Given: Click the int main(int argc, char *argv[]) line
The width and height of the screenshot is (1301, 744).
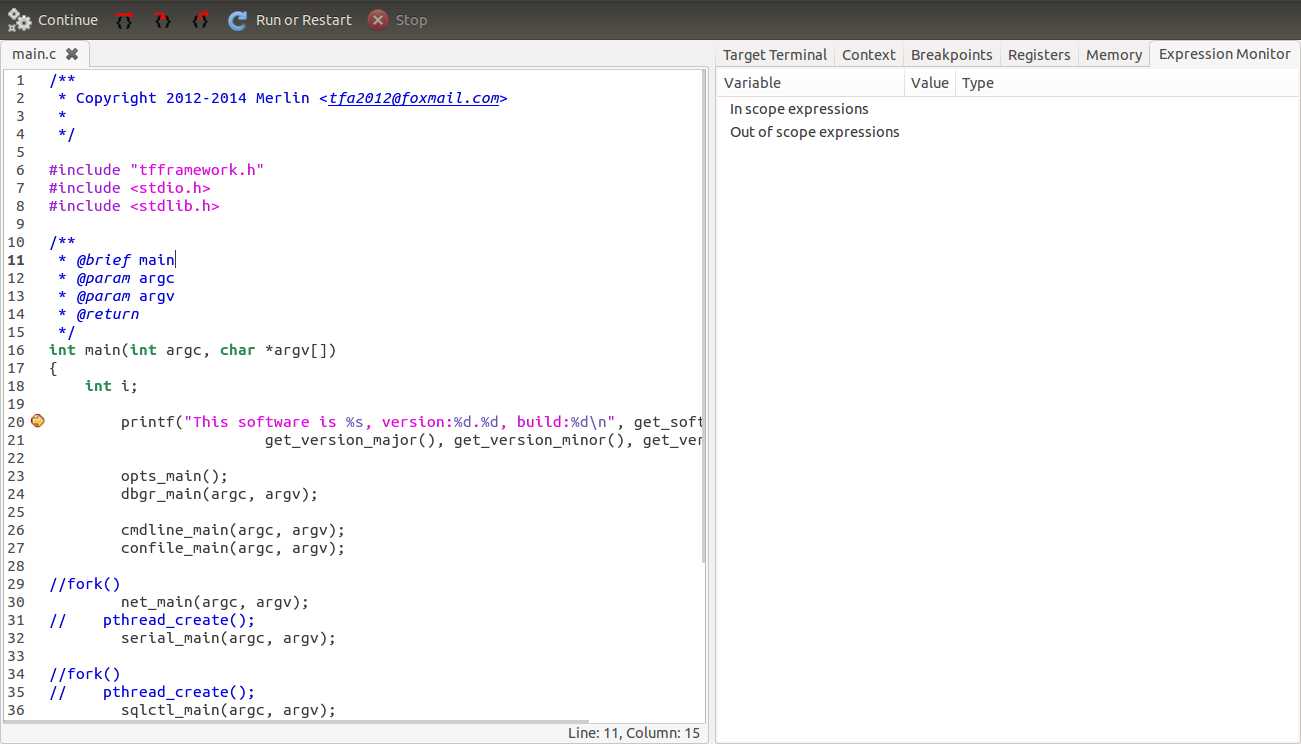Looking at the screenshot, I should click(193, 350).
